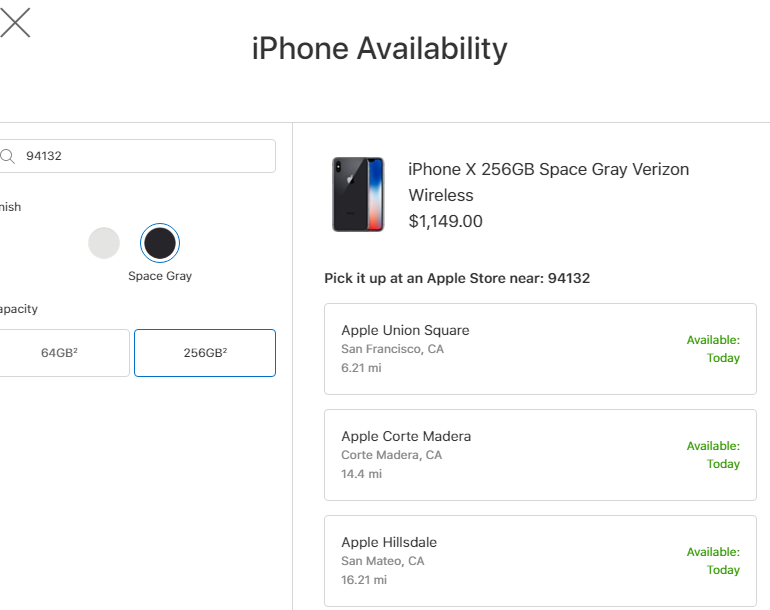770x610 pixels.
Task: Click the San Mateo, CA address line
Action: coord(383,561)
